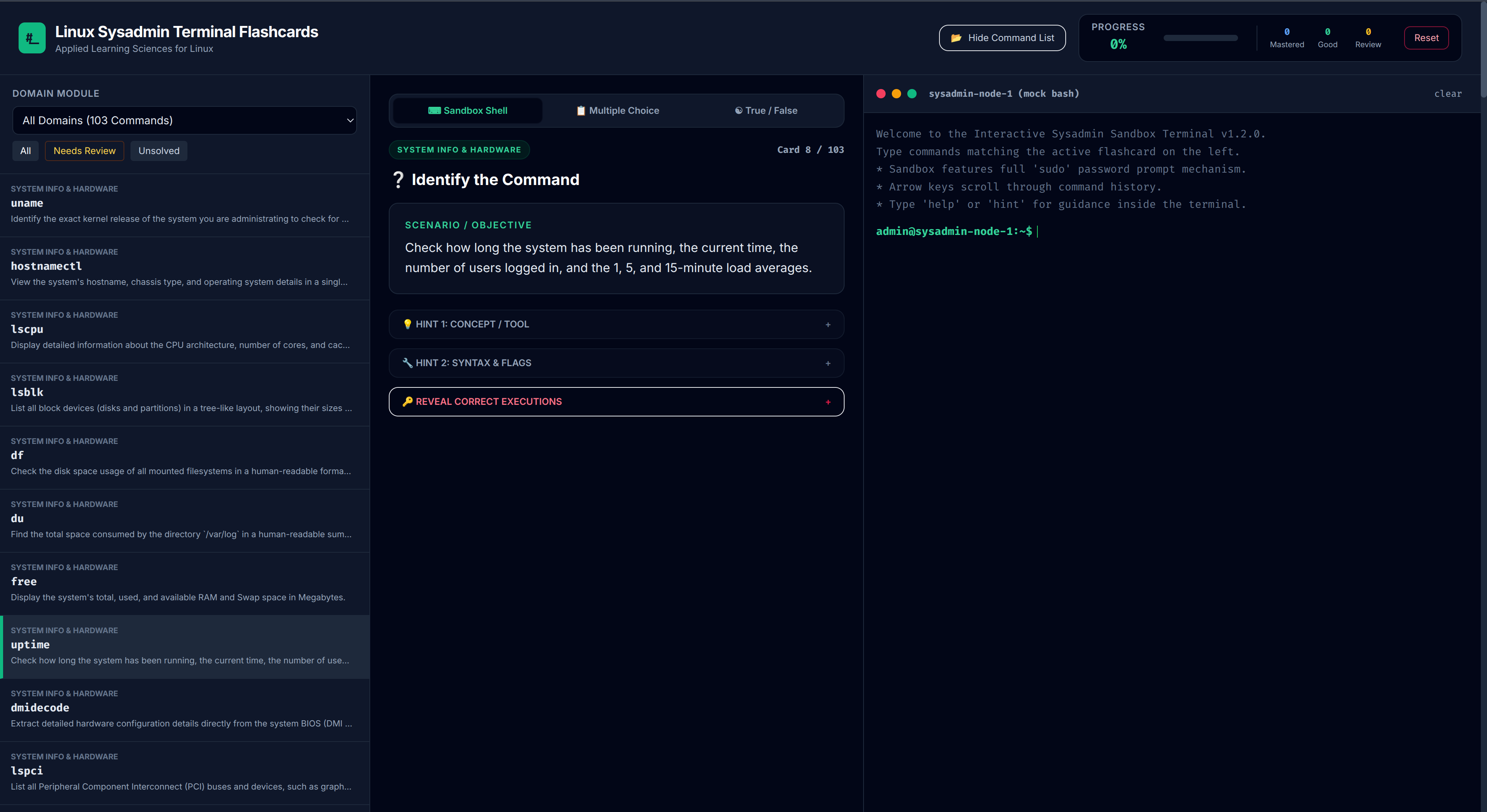
Task: Click the Scenario / Objective heading
Action: (x=468, y=225)
